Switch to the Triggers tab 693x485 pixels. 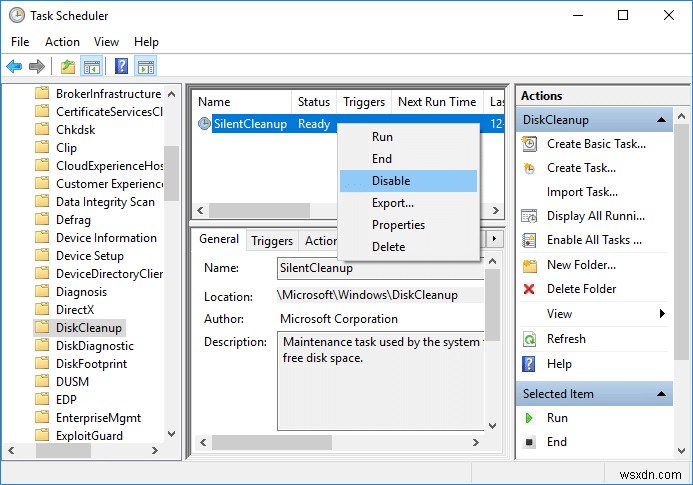[272, 241]
